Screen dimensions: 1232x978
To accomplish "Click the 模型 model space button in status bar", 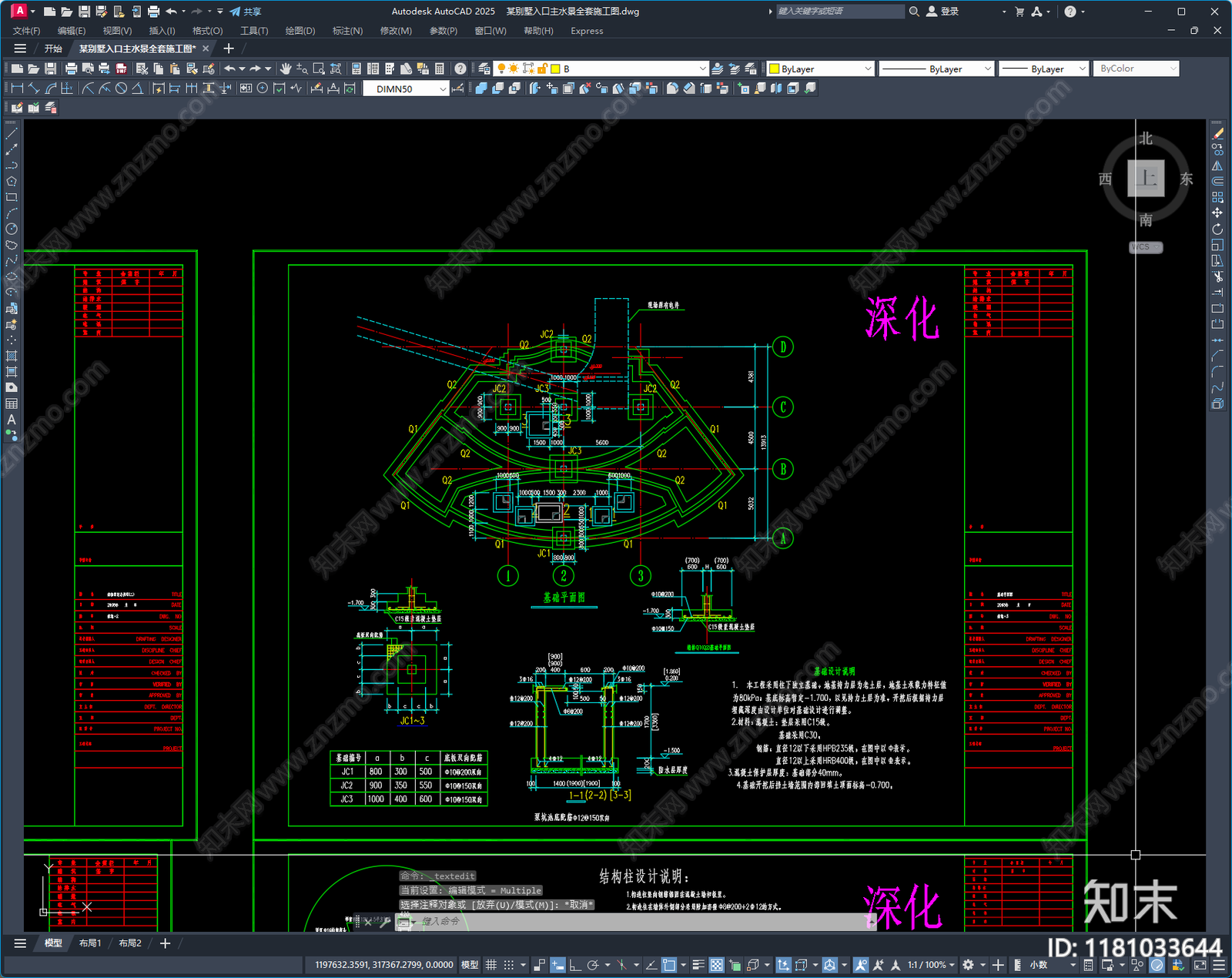I will pyautogui.click(x=470, y=965).
